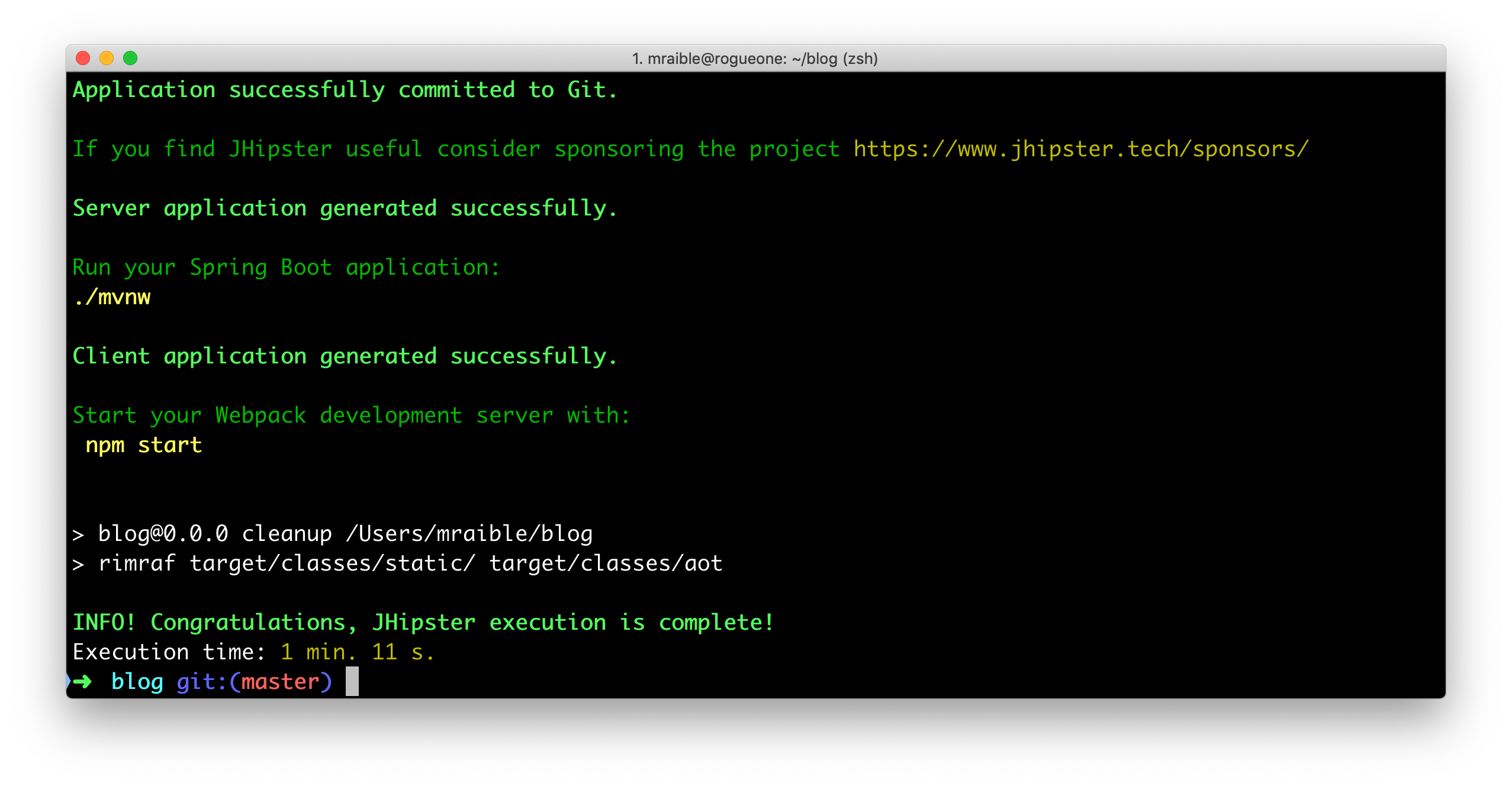Click the terminal cursor block

point(352,681)
